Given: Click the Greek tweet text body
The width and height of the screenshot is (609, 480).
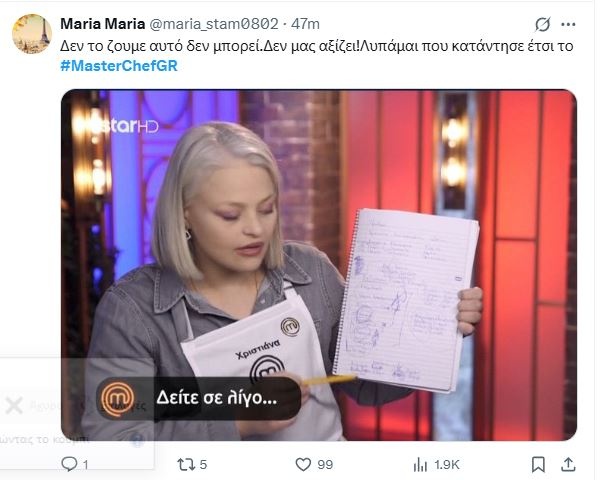Looking at the screenshot, I should [x=317, y=46].
